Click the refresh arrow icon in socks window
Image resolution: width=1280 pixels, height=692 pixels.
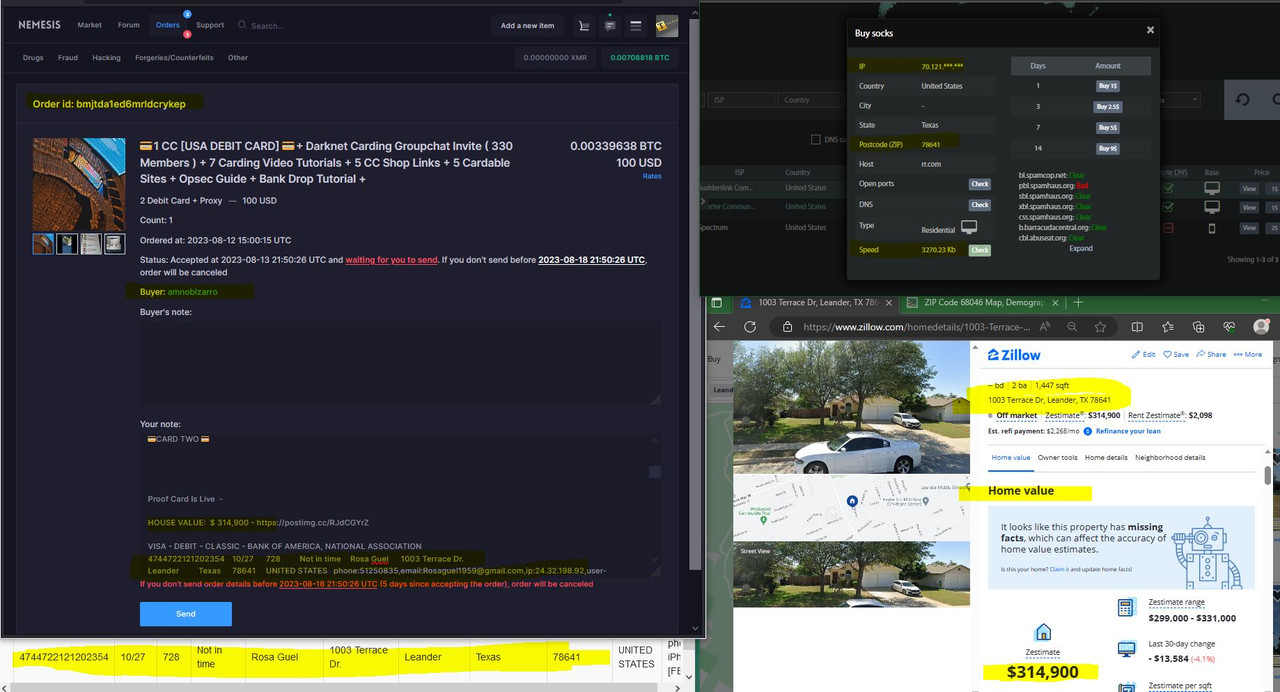pyautogui.click(x=1242, y=100)
